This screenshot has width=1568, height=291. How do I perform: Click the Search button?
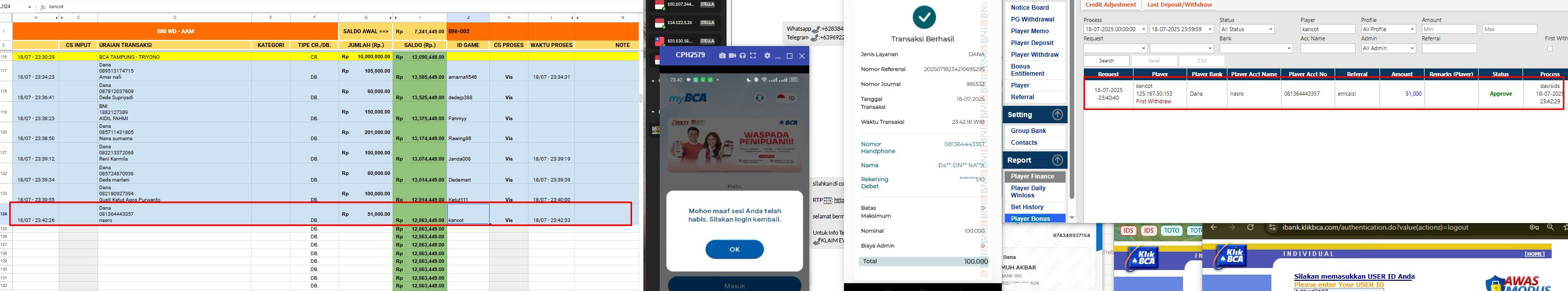point(1106,61)
